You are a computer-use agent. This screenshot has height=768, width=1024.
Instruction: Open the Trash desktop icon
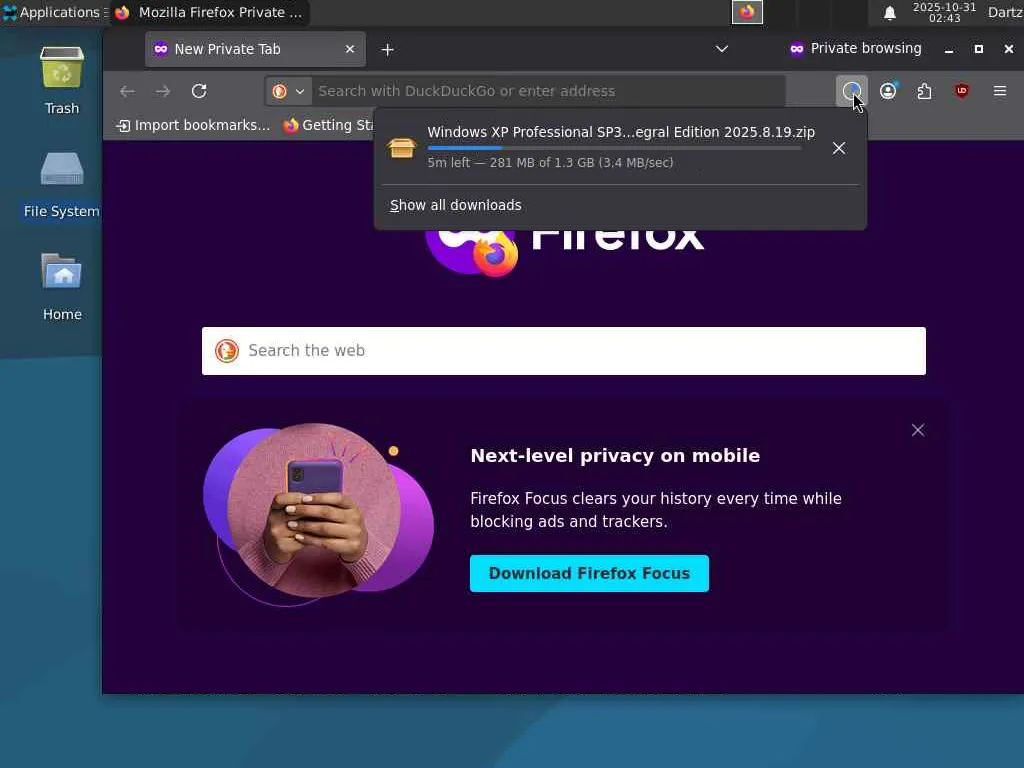coord(62,80)
